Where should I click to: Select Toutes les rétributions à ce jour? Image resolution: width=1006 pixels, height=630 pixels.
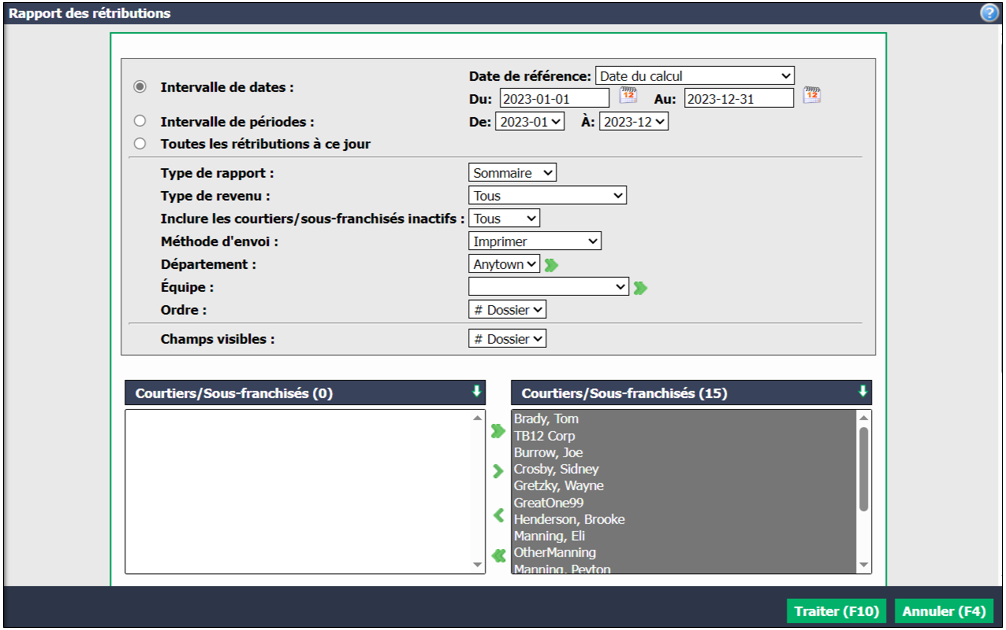pos(140,143)
